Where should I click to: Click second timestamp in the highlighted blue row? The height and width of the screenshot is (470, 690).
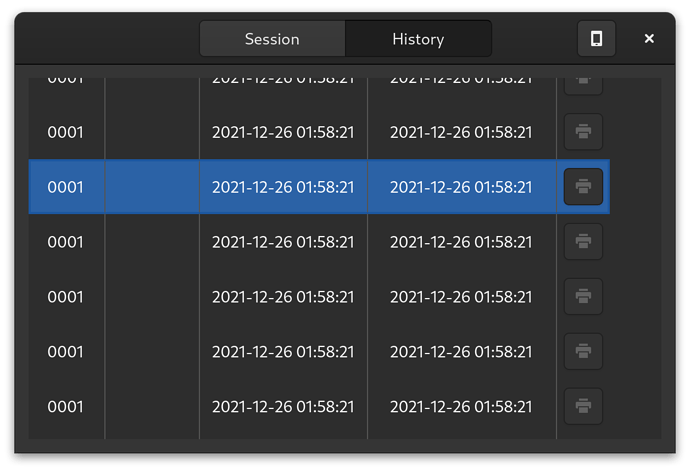pyautogui.click(x=461, y=187)
